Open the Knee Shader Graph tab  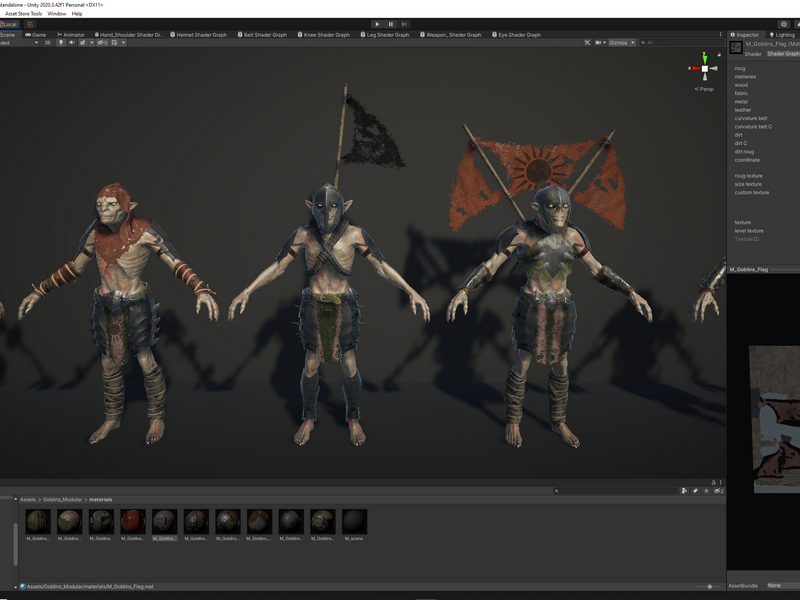[x=324, y=35]
